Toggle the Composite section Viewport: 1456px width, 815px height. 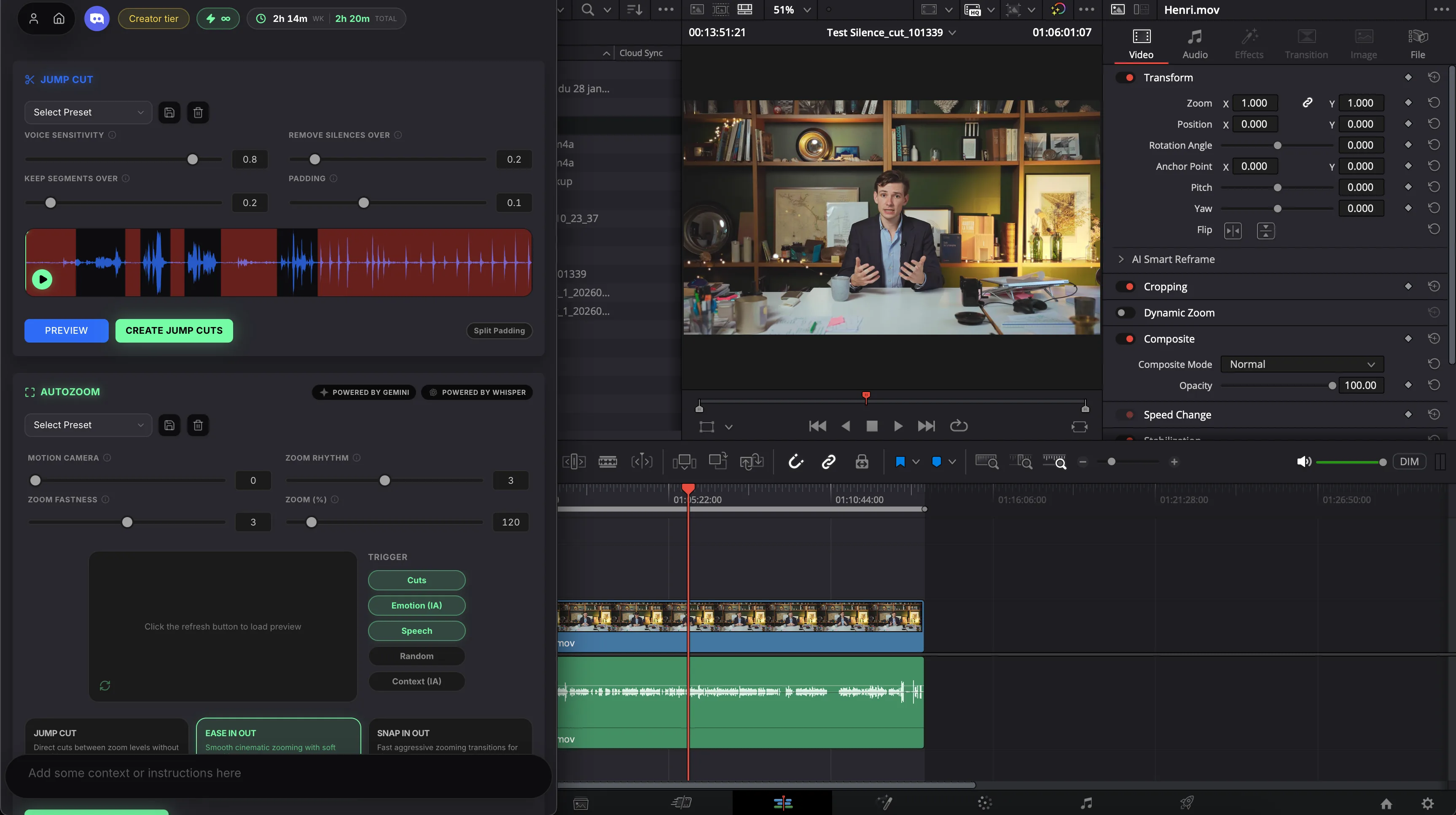click(1126, 338)
